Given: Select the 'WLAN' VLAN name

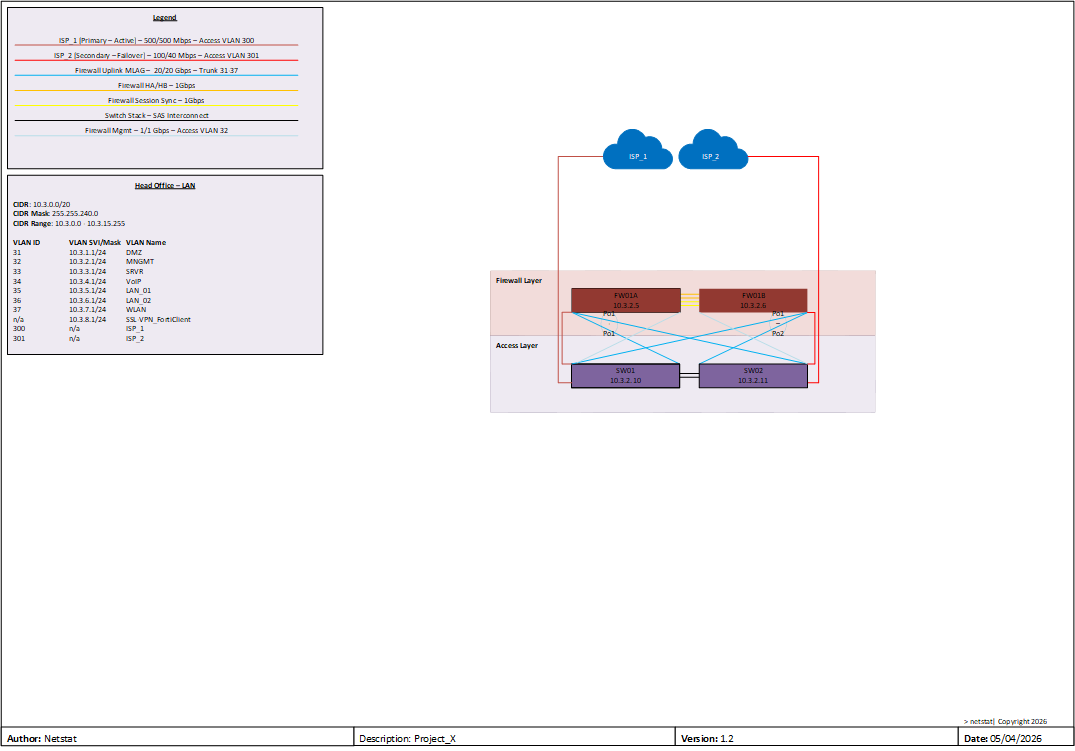Looking at the screenshot, I should [x=136, y=310].
